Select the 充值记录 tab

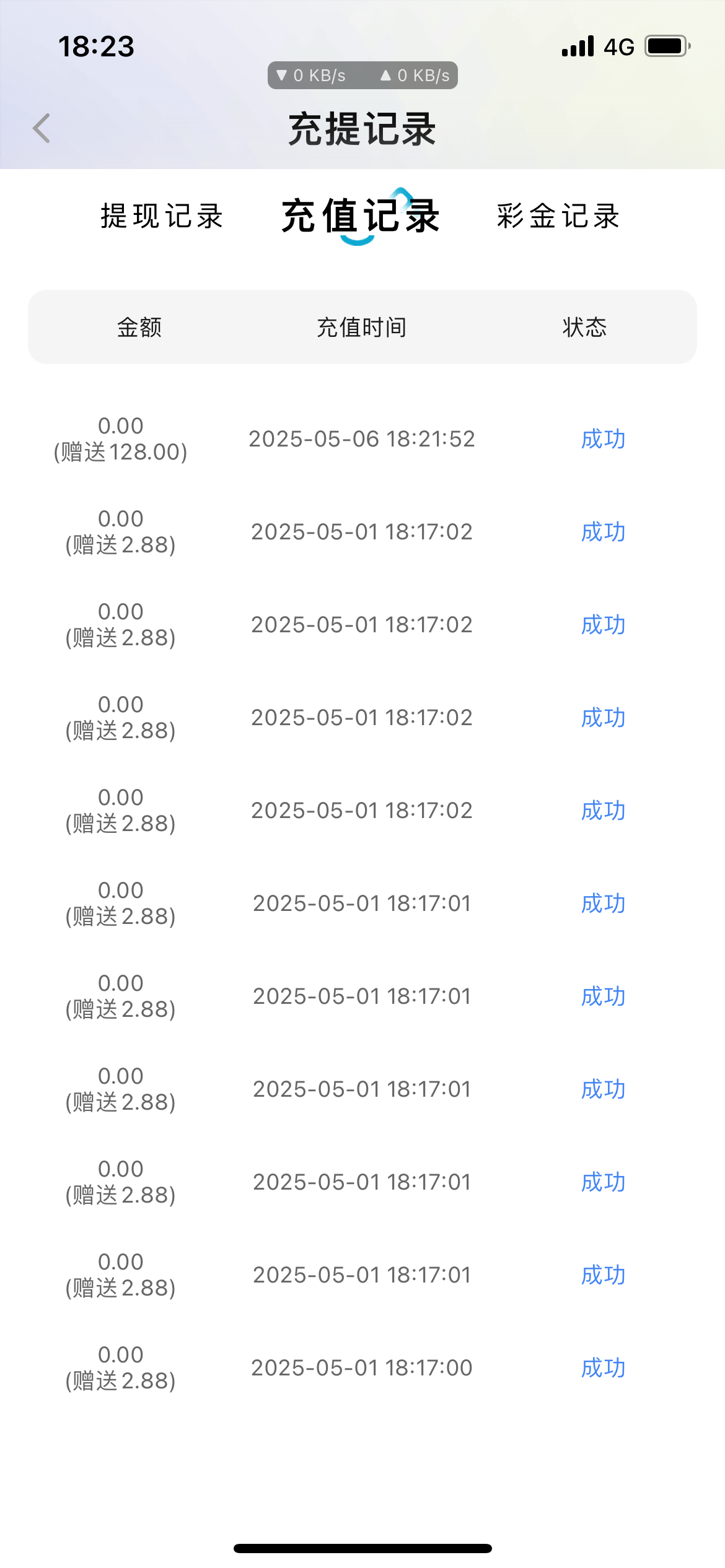[x=361, y=216]
